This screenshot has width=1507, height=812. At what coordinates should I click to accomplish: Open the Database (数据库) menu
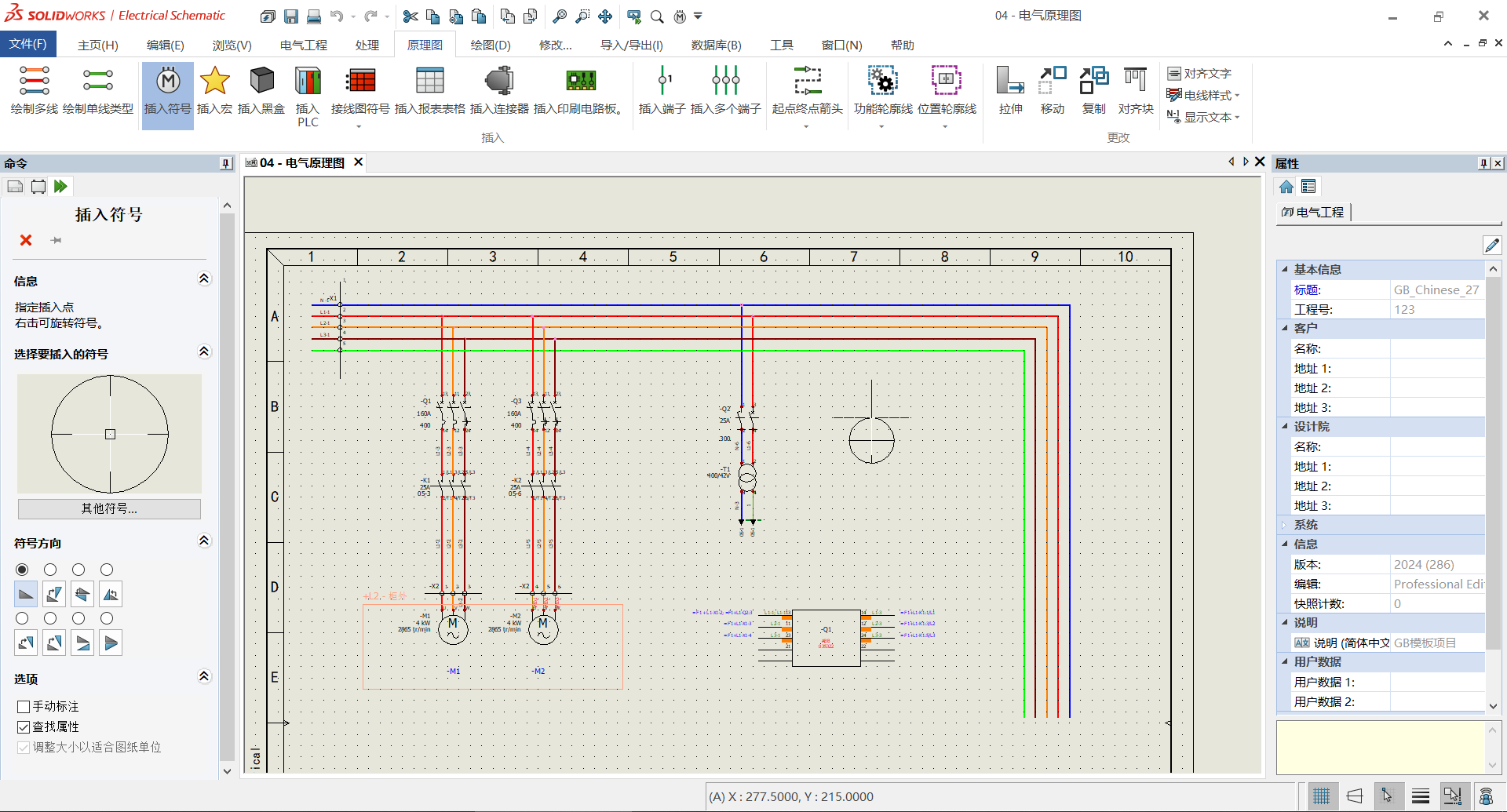tap(715, 45)
